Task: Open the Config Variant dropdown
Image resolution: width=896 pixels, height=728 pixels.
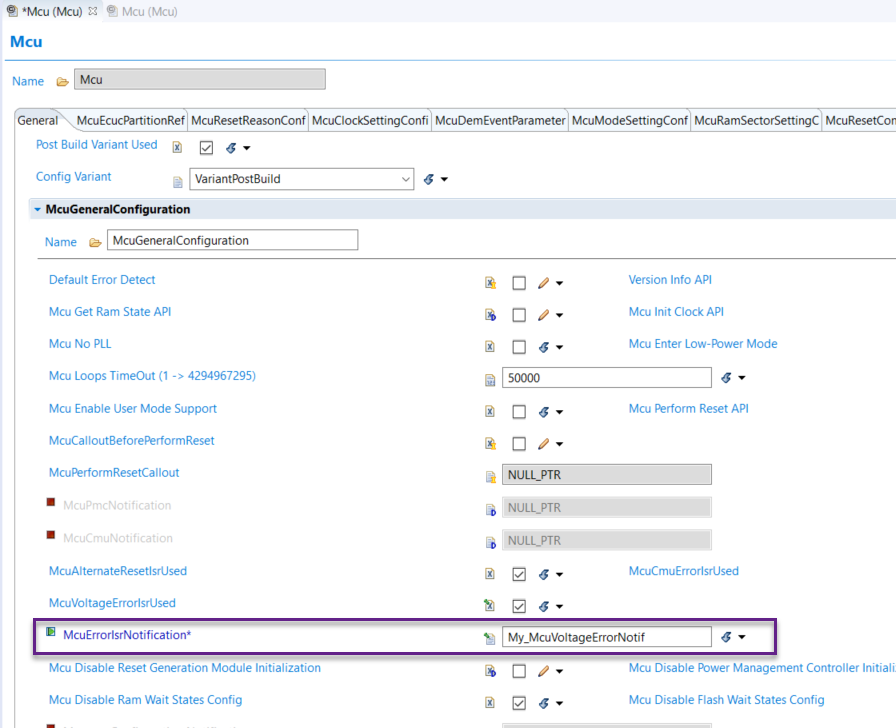Action: coord(405,180)
